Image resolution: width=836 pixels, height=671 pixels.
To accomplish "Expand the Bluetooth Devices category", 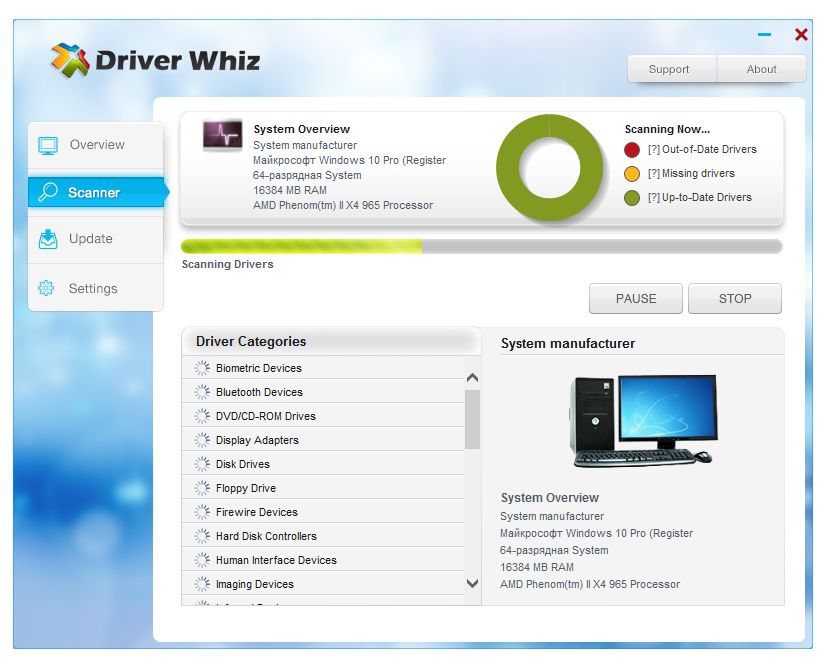I will click(x=260, y=392).
